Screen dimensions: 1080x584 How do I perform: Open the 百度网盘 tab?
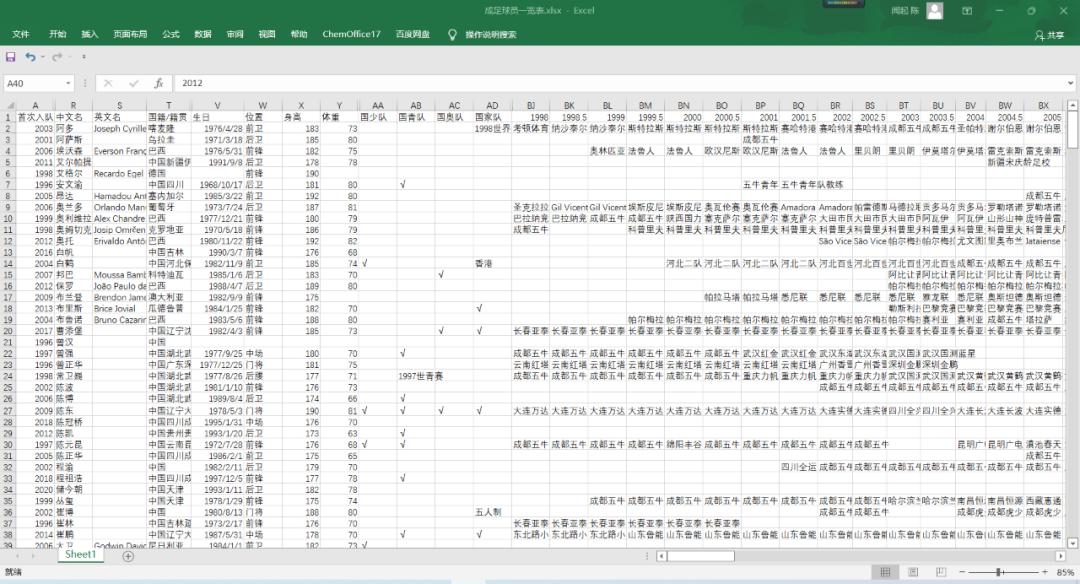pos(413,34)
